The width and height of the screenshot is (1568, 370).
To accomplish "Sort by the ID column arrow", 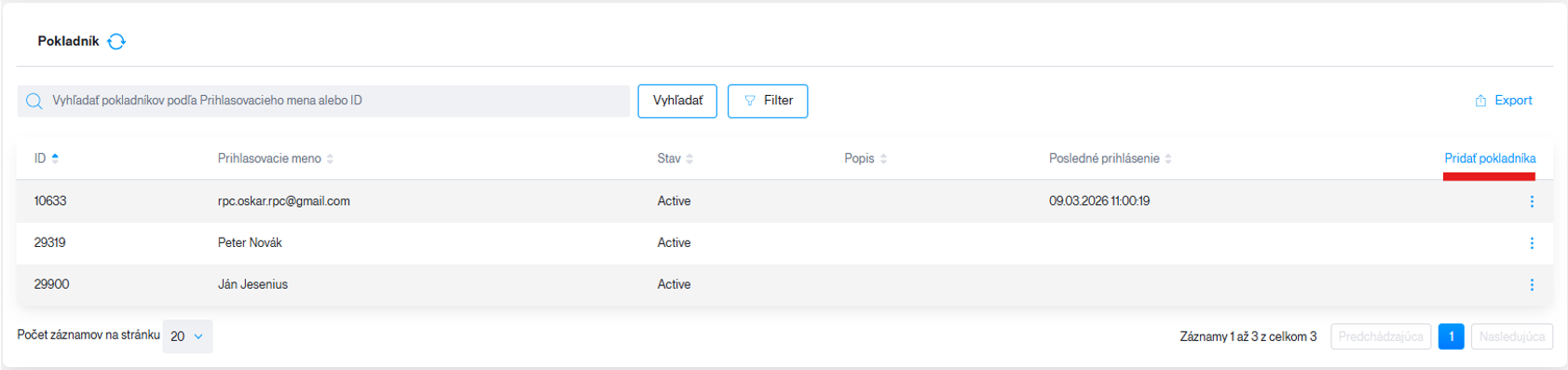I will (55, 158).
